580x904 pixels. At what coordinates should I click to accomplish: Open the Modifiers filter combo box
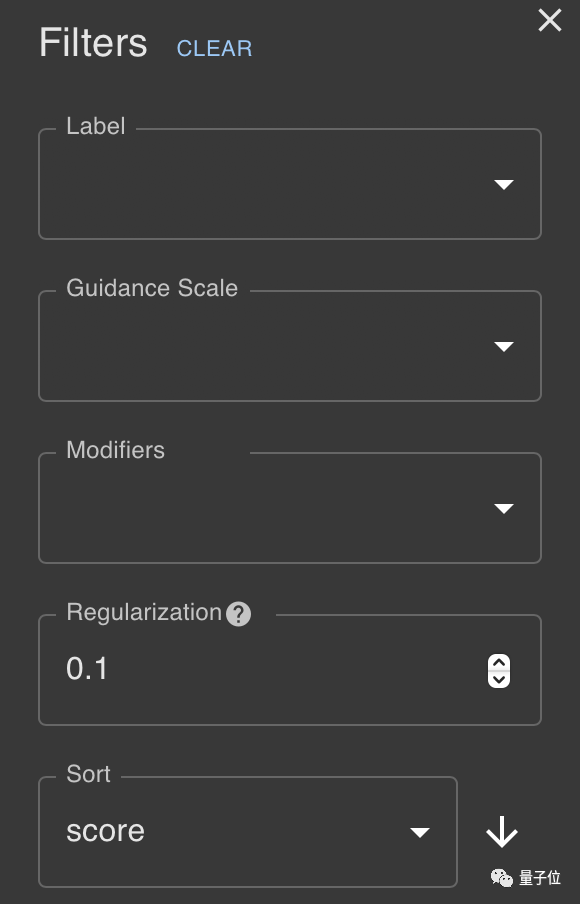[289, 508]
